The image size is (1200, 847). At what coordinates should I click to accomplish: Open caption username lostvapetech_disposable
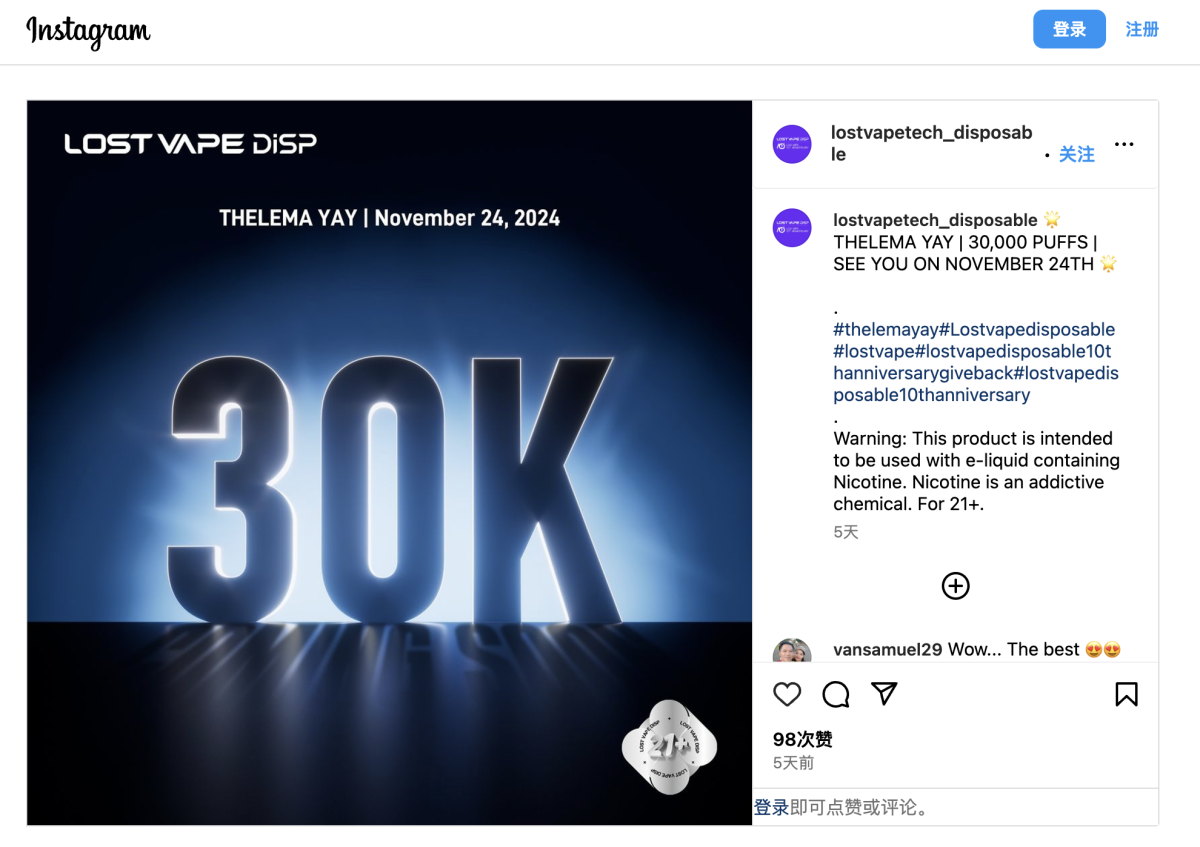pyautogui.click(x=935, y=220)
